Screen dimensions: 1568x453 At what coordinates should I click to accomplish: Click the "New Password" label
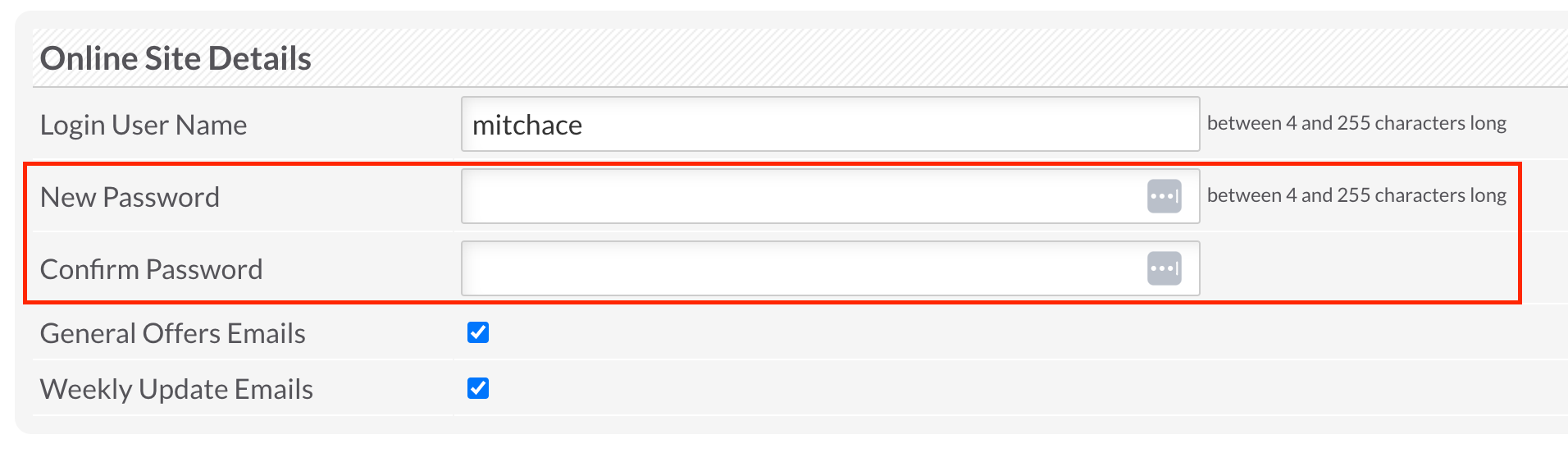[x=130, y=198]
